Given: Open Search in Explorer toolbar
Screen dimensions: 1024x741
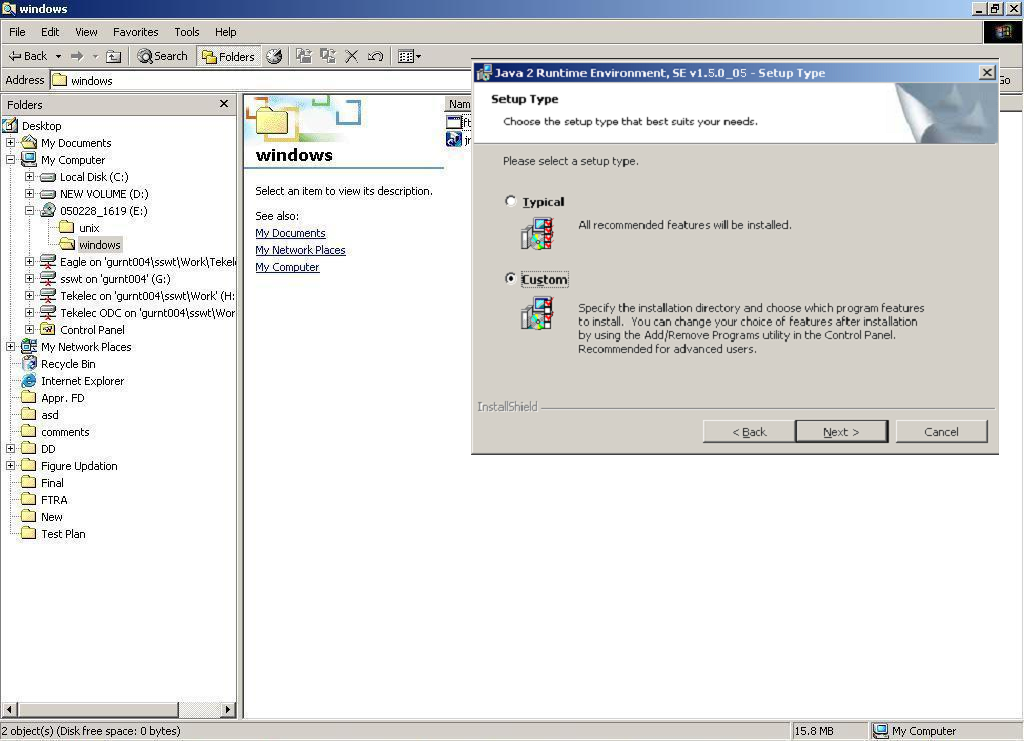Looking at the screenshot, I should point(163,56).
